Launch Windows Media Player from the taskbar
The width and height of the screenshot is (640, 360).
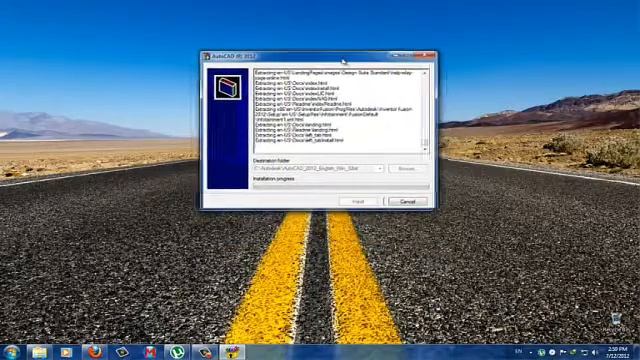click(67, 352)
